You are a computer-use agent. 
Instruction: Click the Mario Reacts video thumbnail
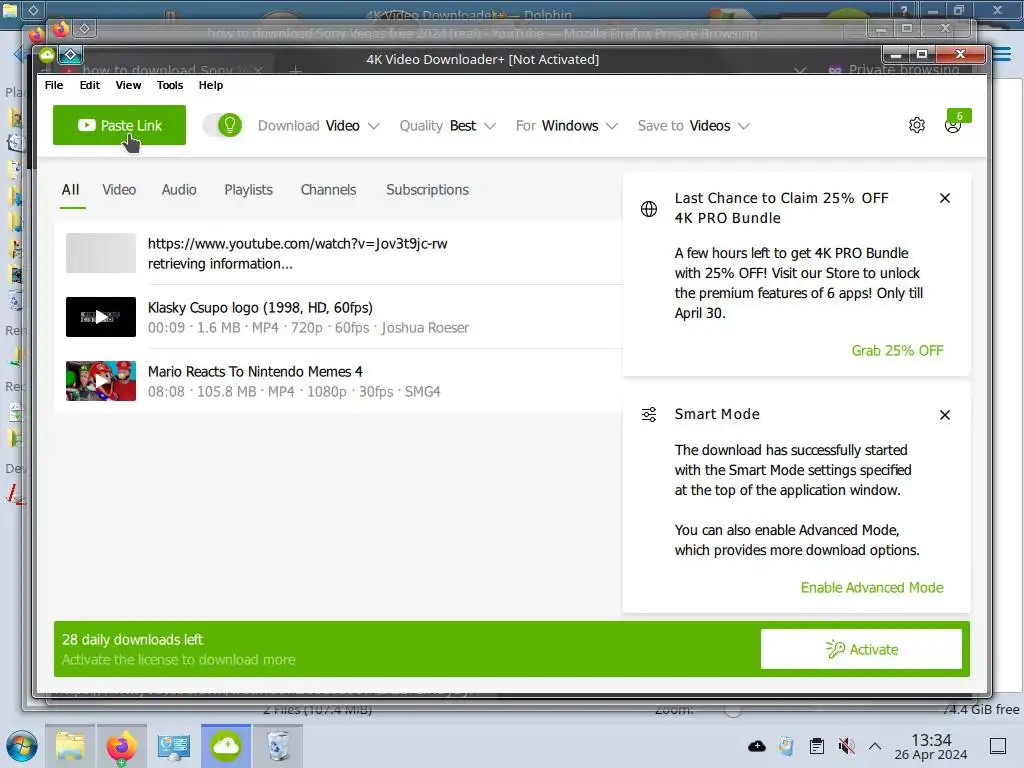click(x=101, y=381)
